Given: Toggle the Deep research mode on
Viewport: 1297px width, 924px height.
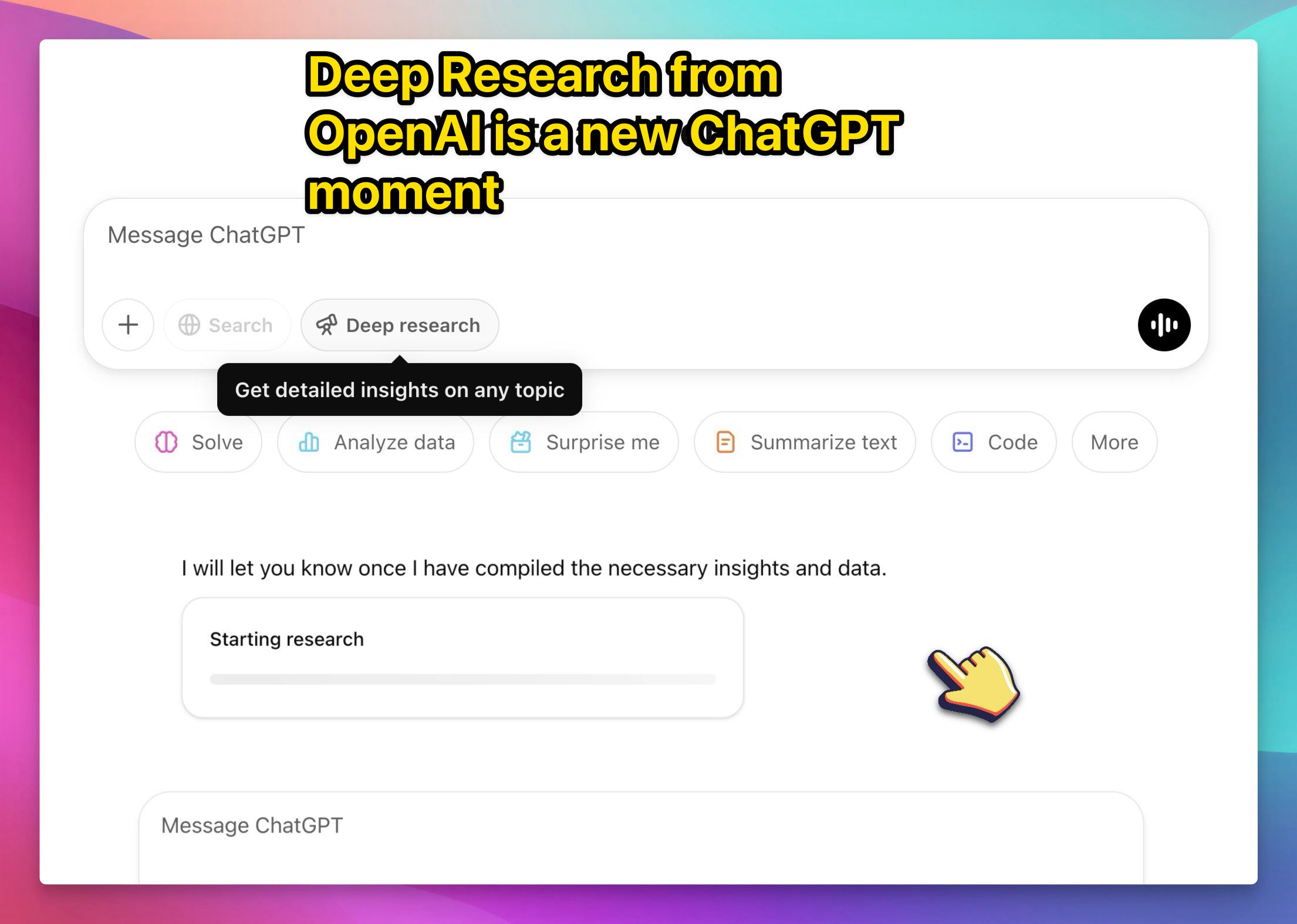Looking at the screenshot, I should point(398,324).
